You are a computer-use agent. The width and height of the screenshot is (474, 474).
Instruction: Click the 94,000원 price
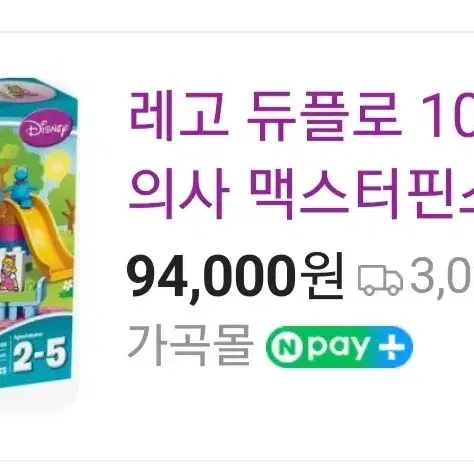click(235, 279)
